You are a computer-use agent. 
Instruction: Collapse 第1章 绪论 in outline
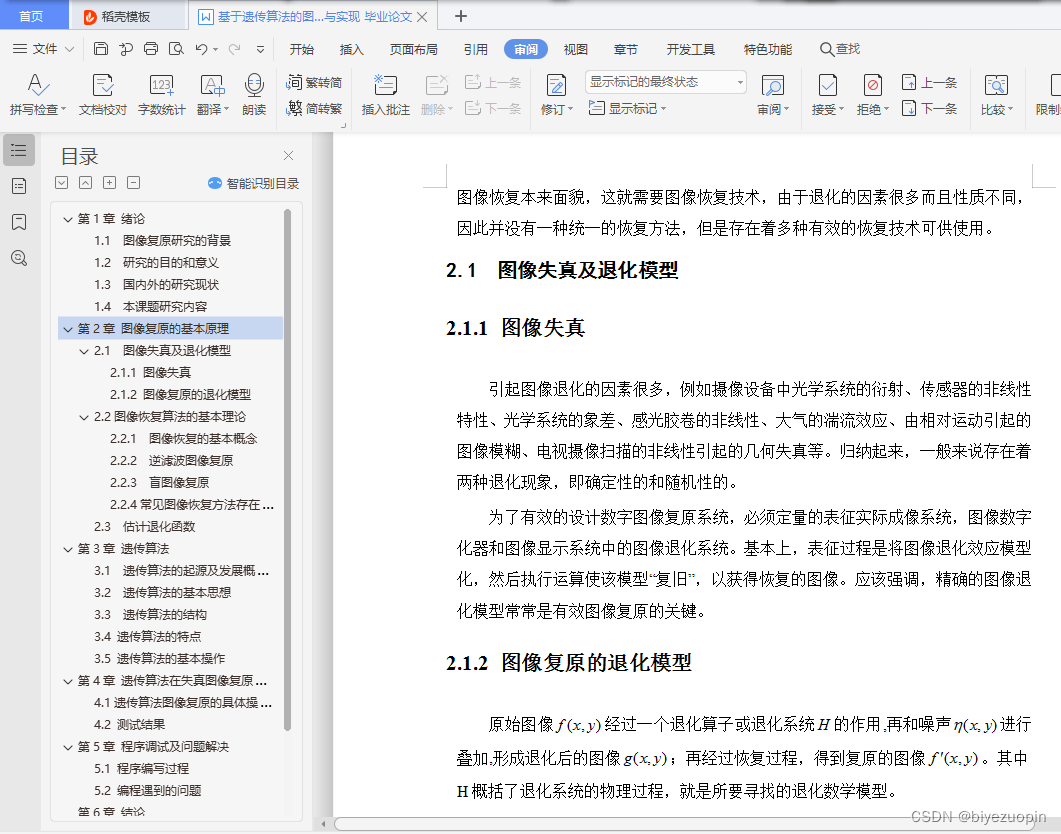click(68, 219)
